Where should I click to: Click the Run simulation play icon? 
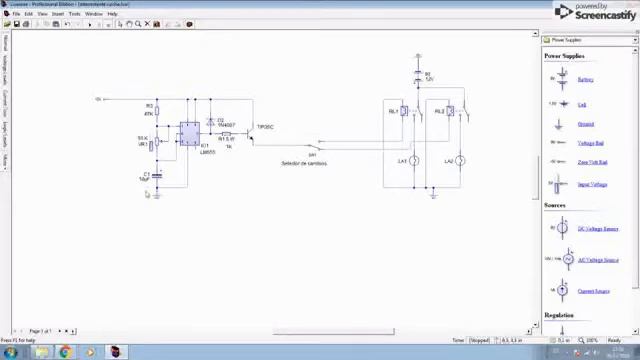tap(90, 24)
